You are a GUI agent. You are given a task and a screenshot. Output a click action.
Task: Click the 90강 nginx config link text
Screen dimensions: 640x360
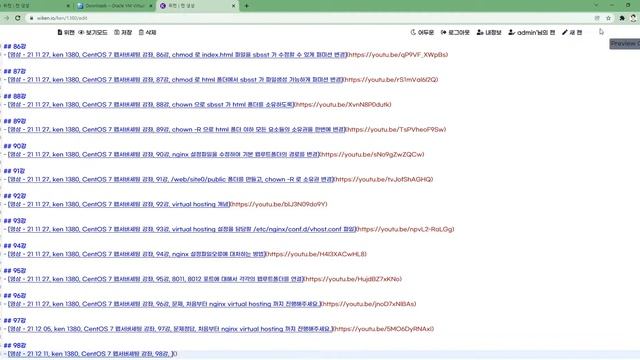tap(163, 154)
